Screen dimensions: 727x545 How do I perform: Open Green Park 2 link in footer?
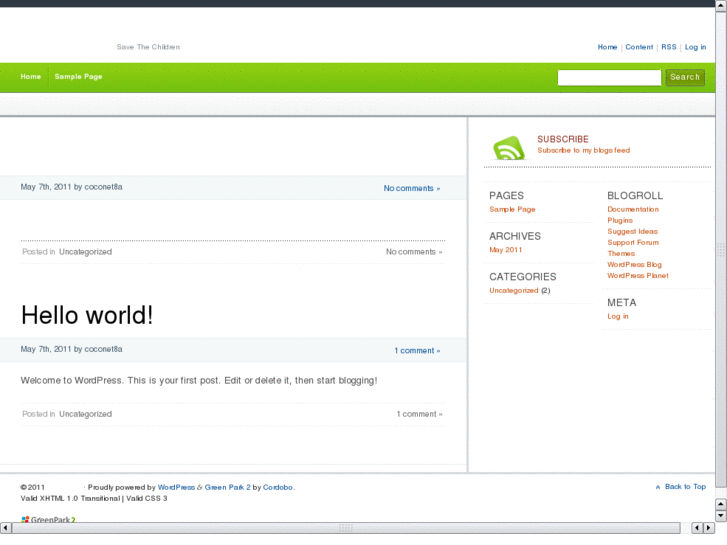228,487
